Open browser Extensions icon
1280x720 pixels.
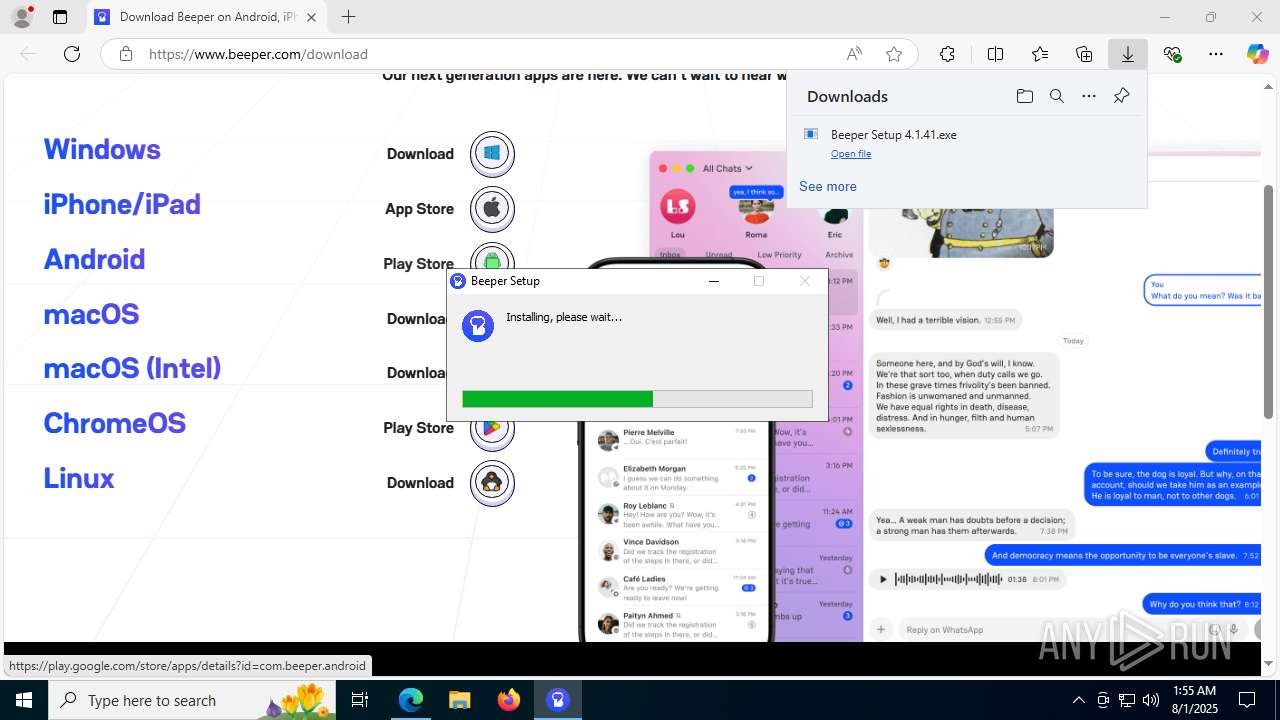pos(947,54)
